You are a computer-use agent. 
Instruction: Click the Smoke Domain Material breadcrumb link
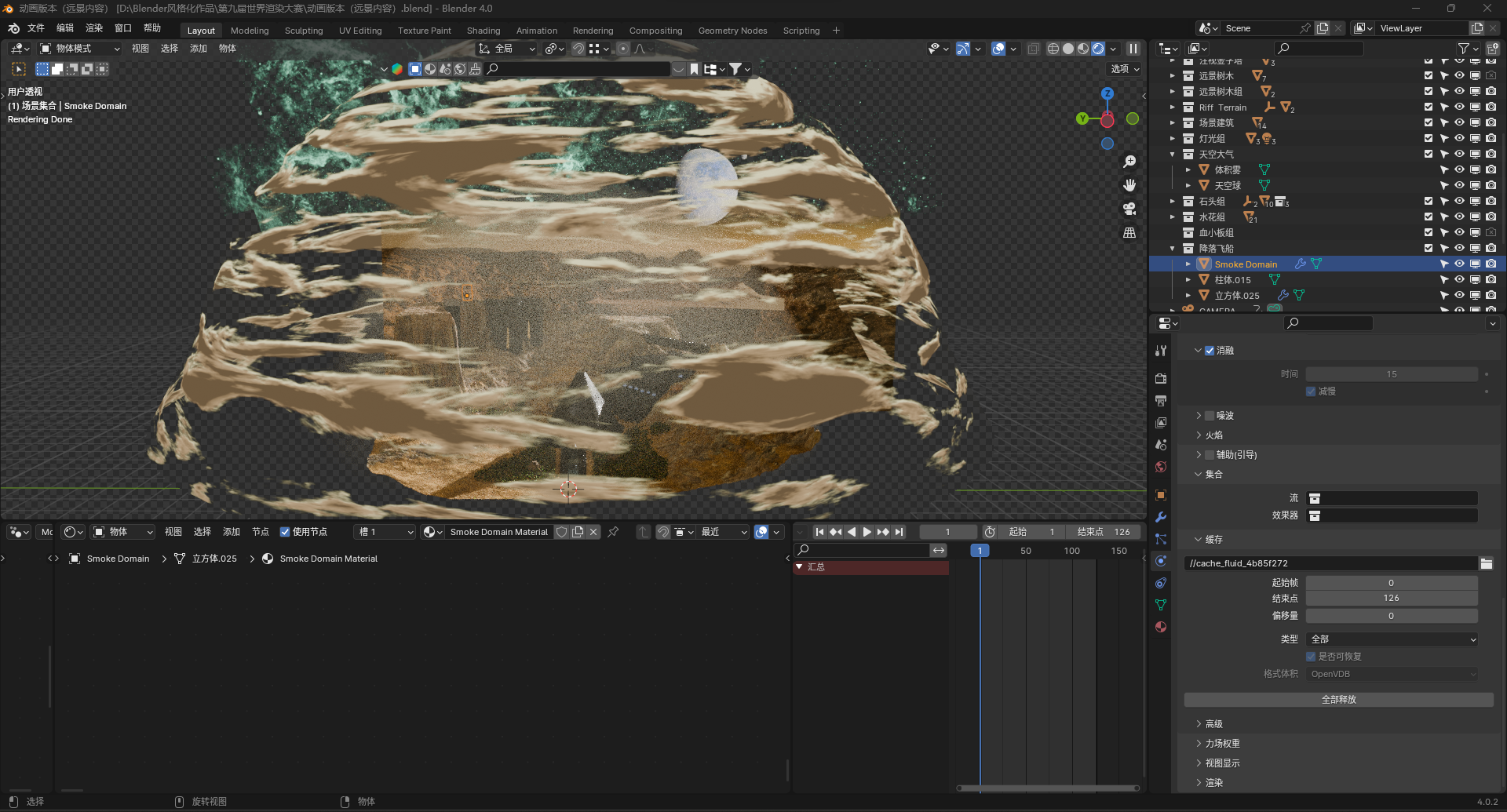(329, 559)
